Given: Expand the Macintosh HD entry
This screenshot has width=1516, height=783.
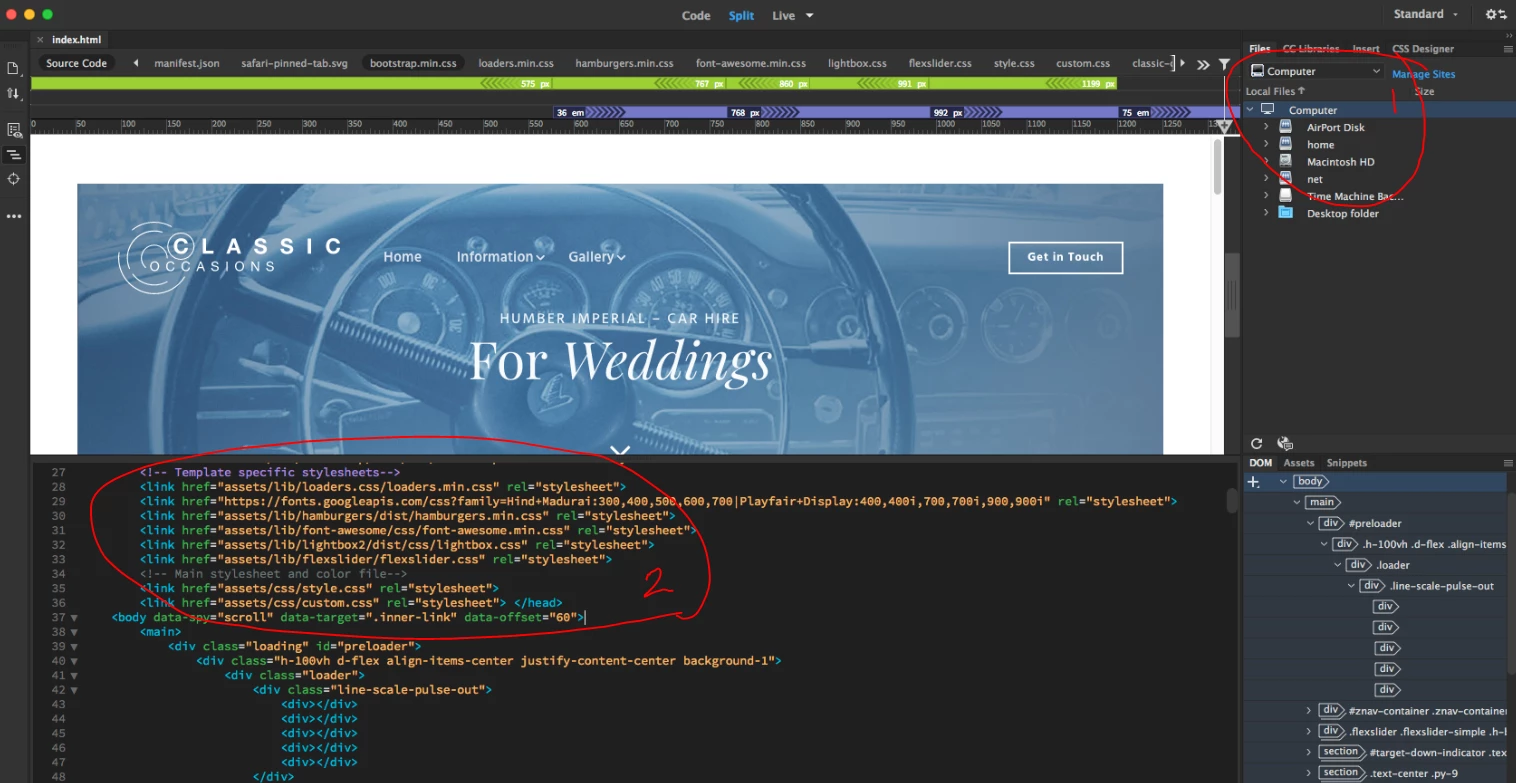Looking at the screenshot, I should (x=1266, y=161).
